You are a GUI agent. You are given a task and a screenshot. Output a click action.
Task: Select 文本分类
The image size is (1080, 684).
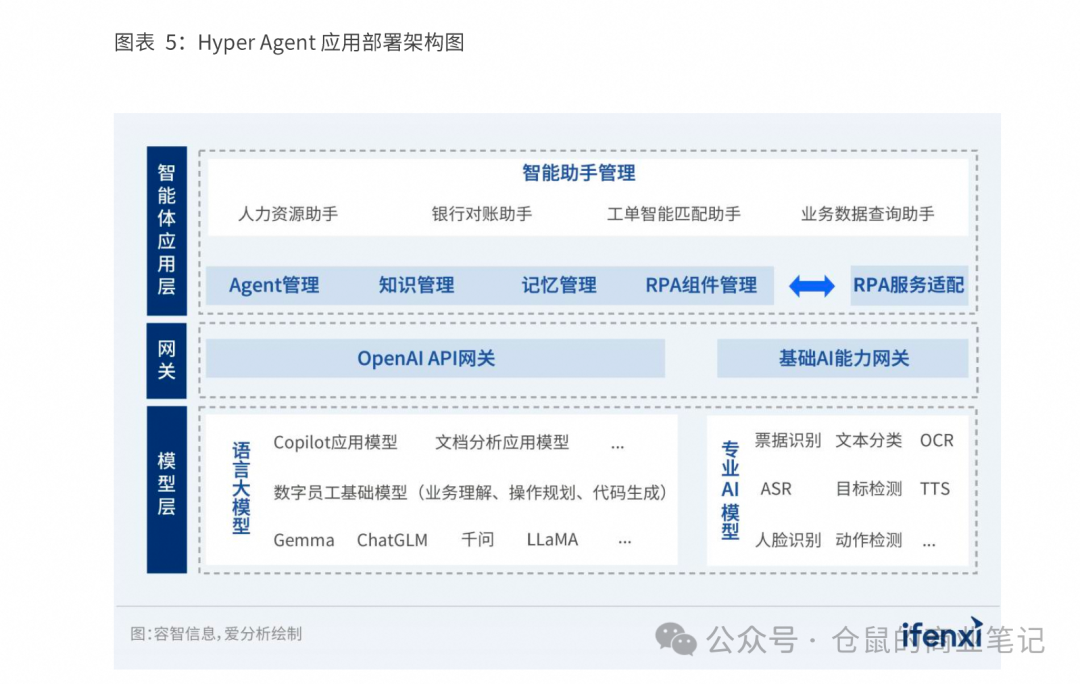(869, 440)
